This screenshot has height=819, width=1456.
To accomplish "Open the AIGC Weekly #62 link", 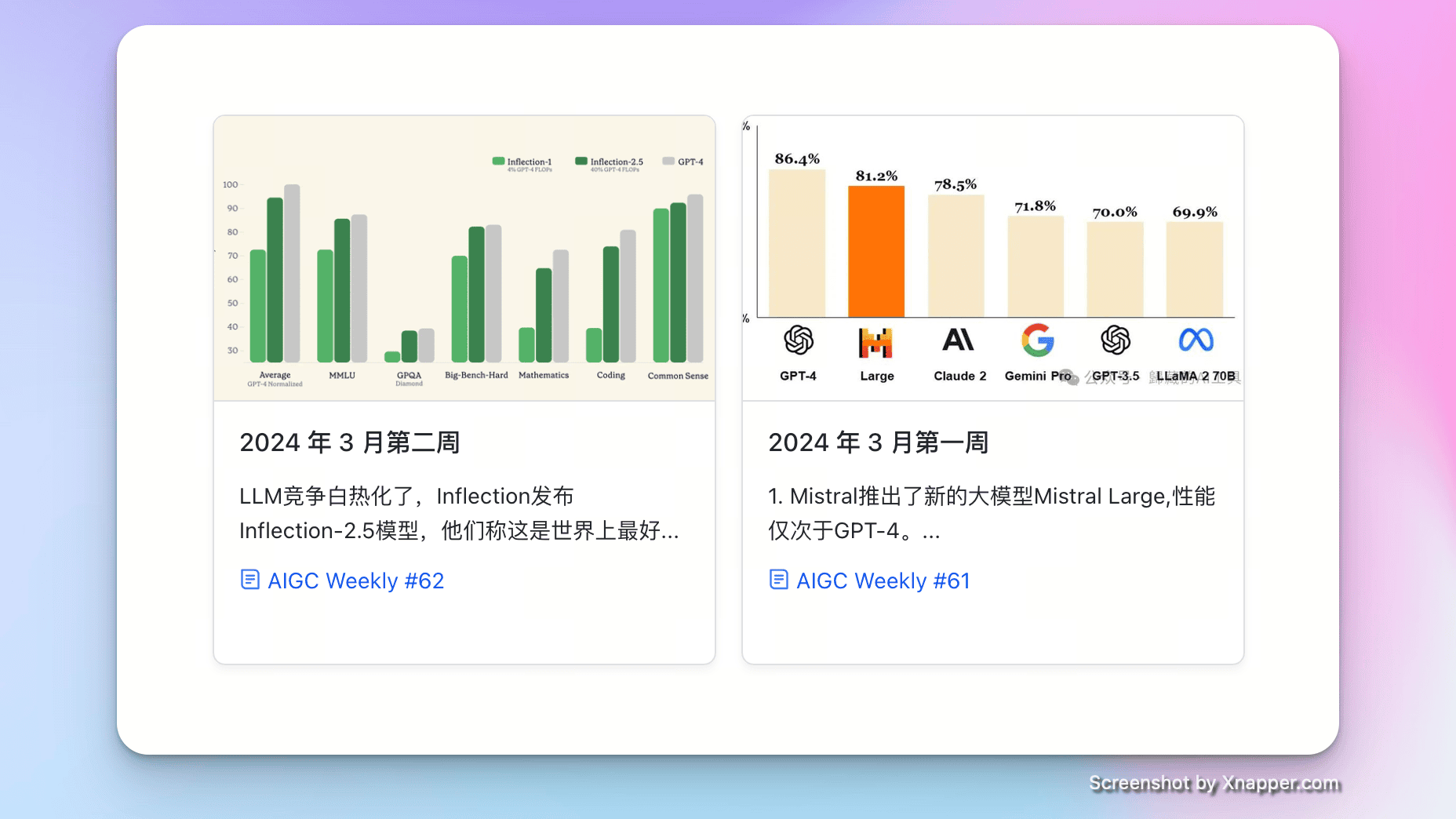I will coord(355,581).
